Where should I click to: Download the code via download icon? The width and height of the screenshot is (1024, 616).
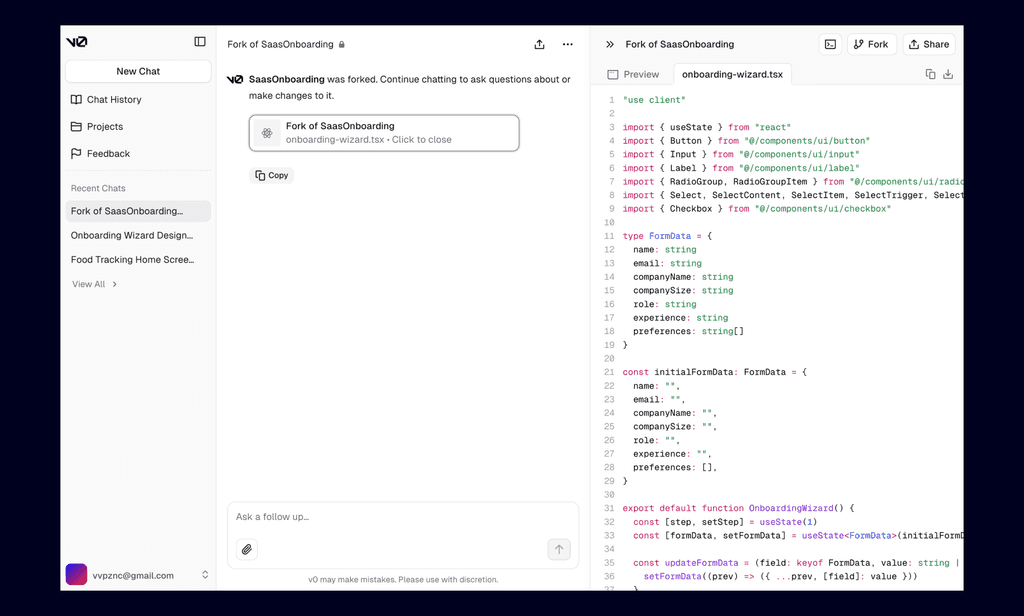pyautogui.click(x=948, y=74)
